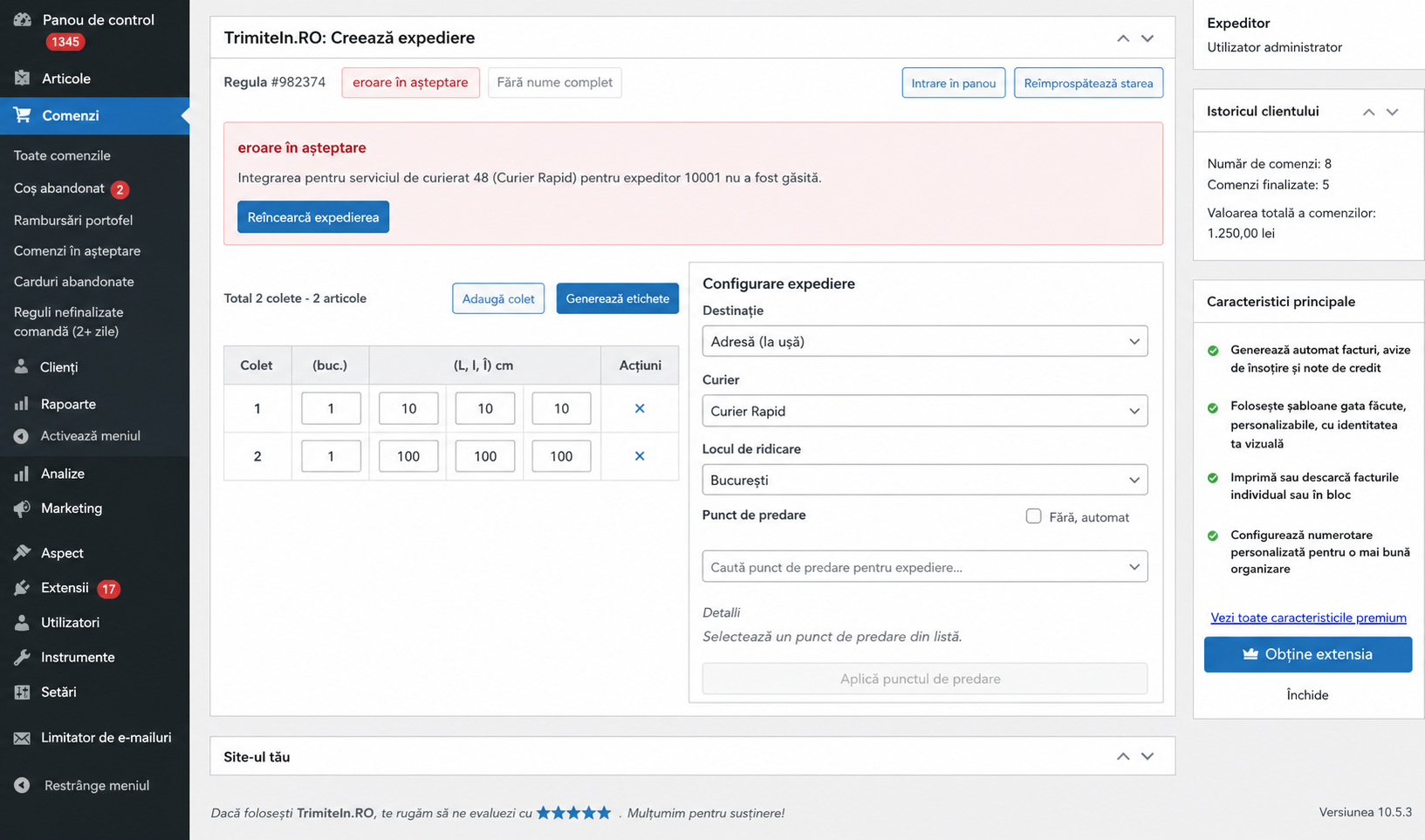Viewport: 1425px width, 840px height.
Task: Click the Instrumente wrench icon
Action: pyautogui.click(x=22, y=657)
